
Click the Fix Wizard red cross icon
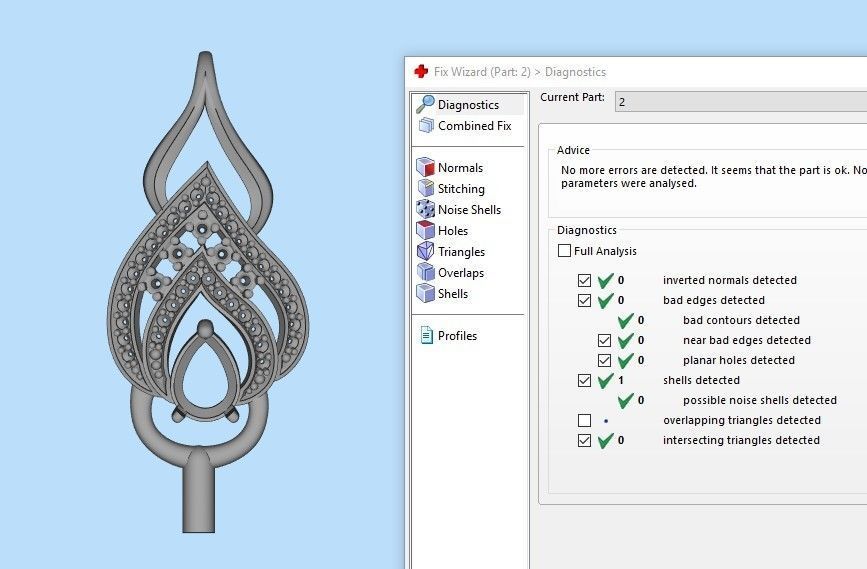click(421, 72)
